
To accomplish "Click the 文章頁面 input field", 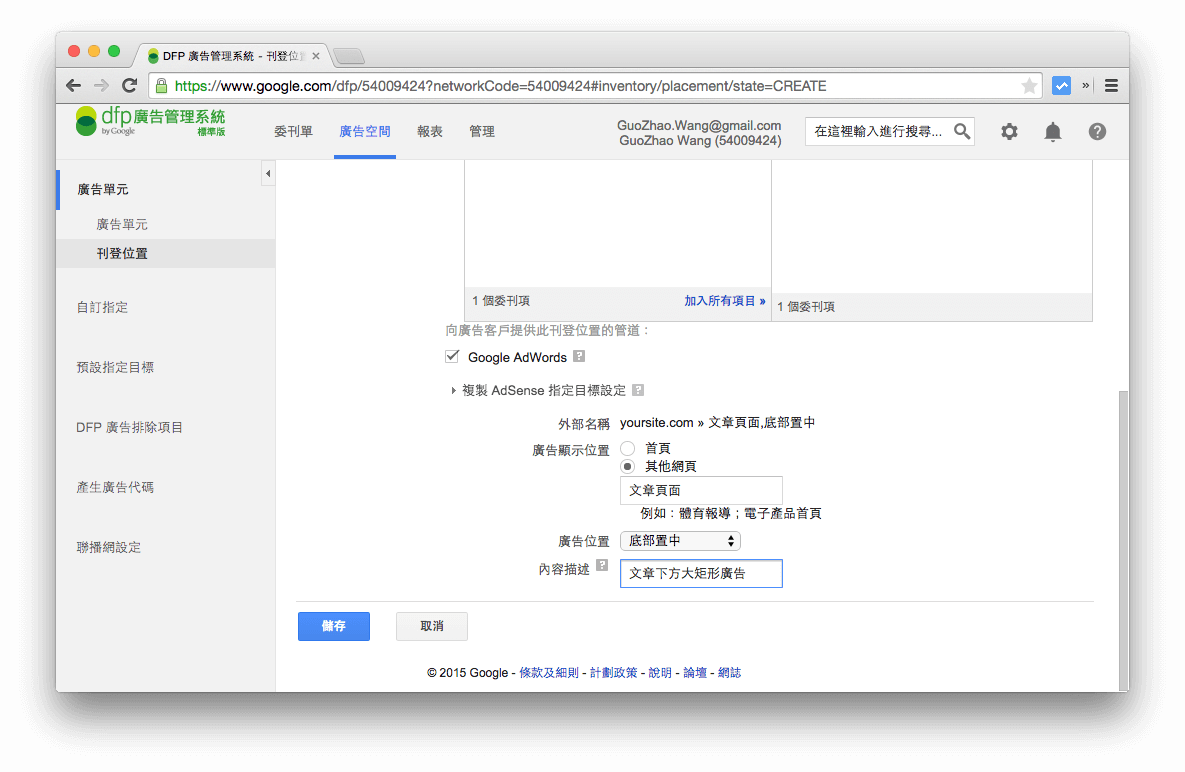I will pyautogui.click(x=701, y=490).
